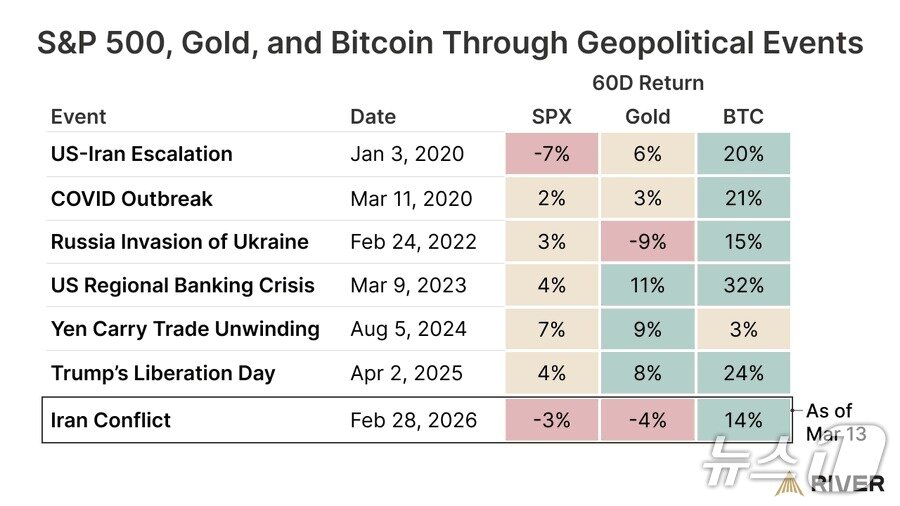Click the red SPX -7% cell
This screenshot has width=900, height=506.
(551, 154)
